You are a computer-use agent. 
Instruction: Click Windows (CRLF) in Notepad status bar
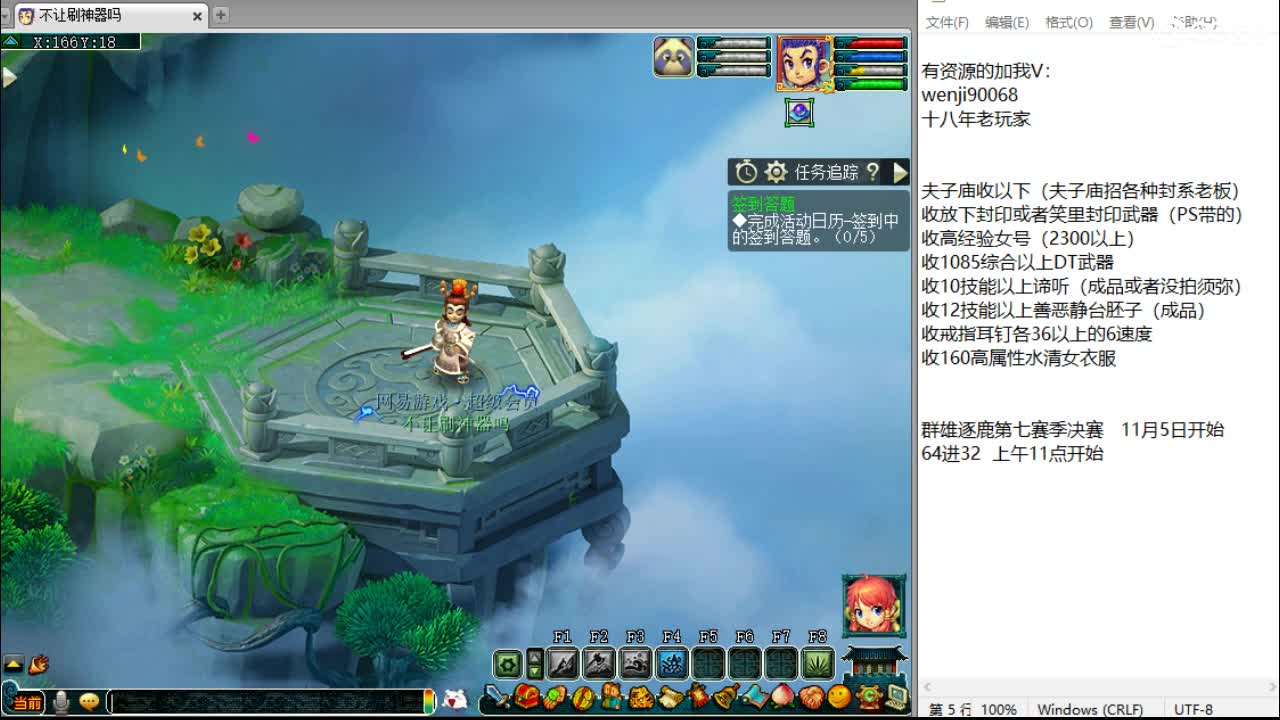[1090, 709]
